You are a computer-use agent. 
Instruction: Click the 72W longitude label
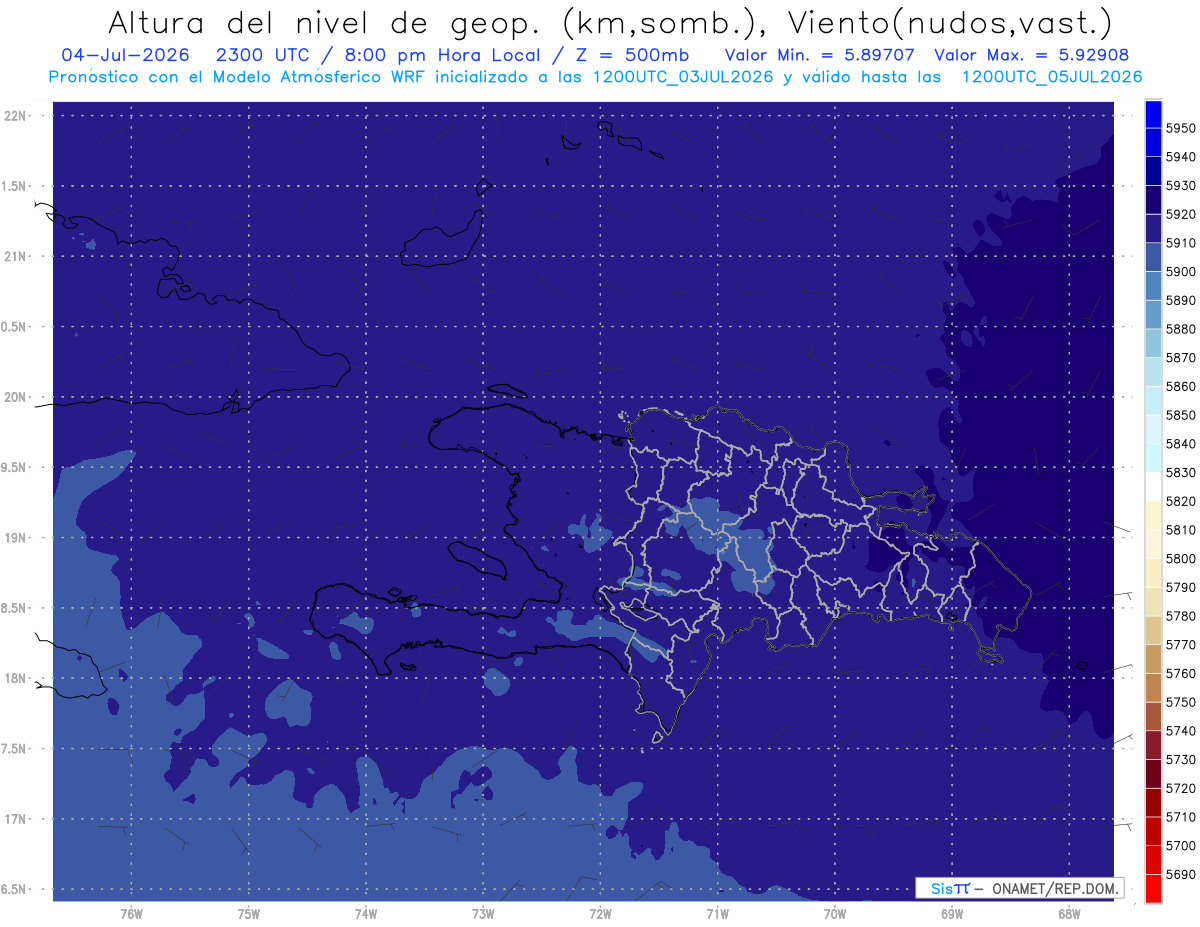(x=600, y=914)
